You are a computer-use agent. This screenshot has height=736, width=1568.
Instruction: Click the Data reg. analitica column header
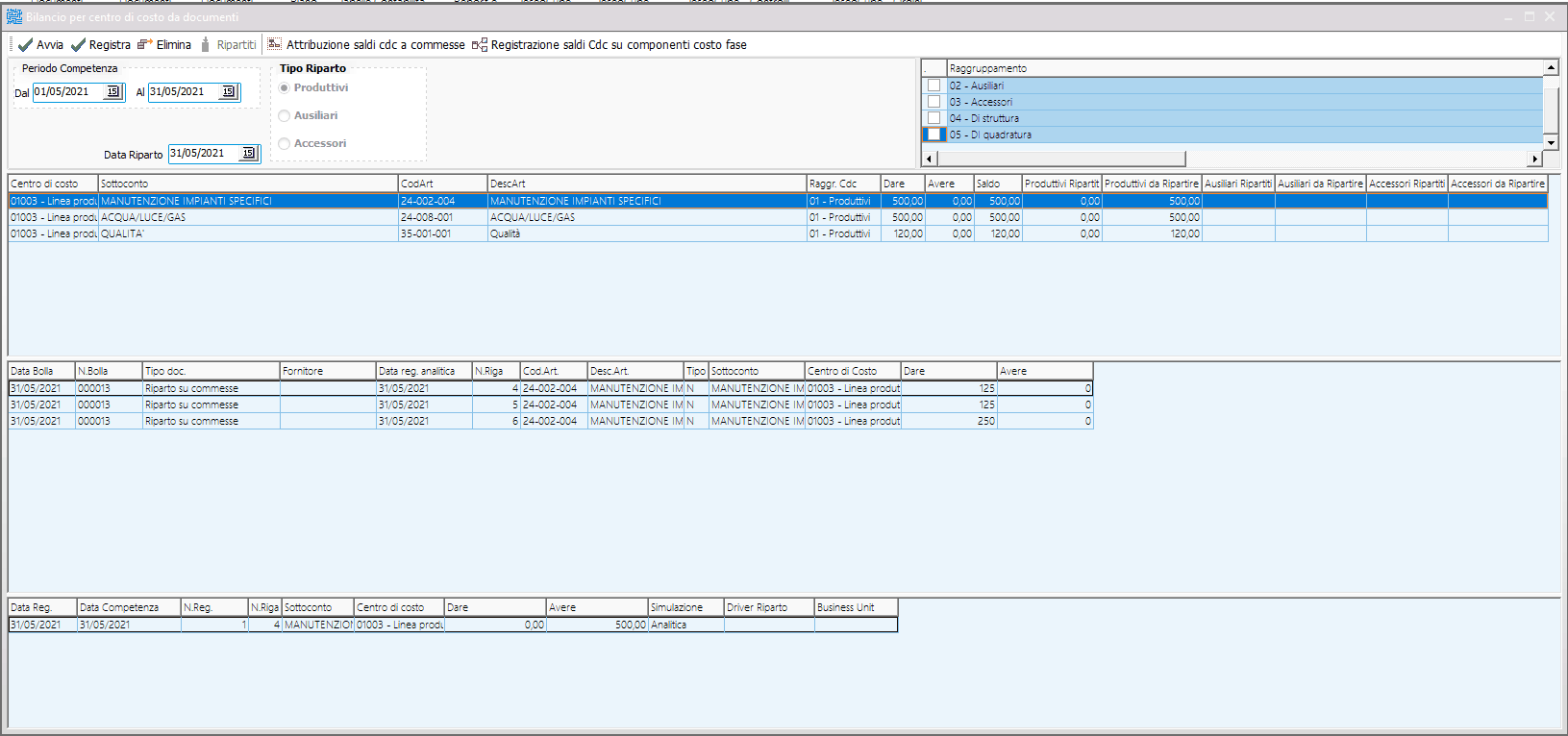[x=424, y=371]
